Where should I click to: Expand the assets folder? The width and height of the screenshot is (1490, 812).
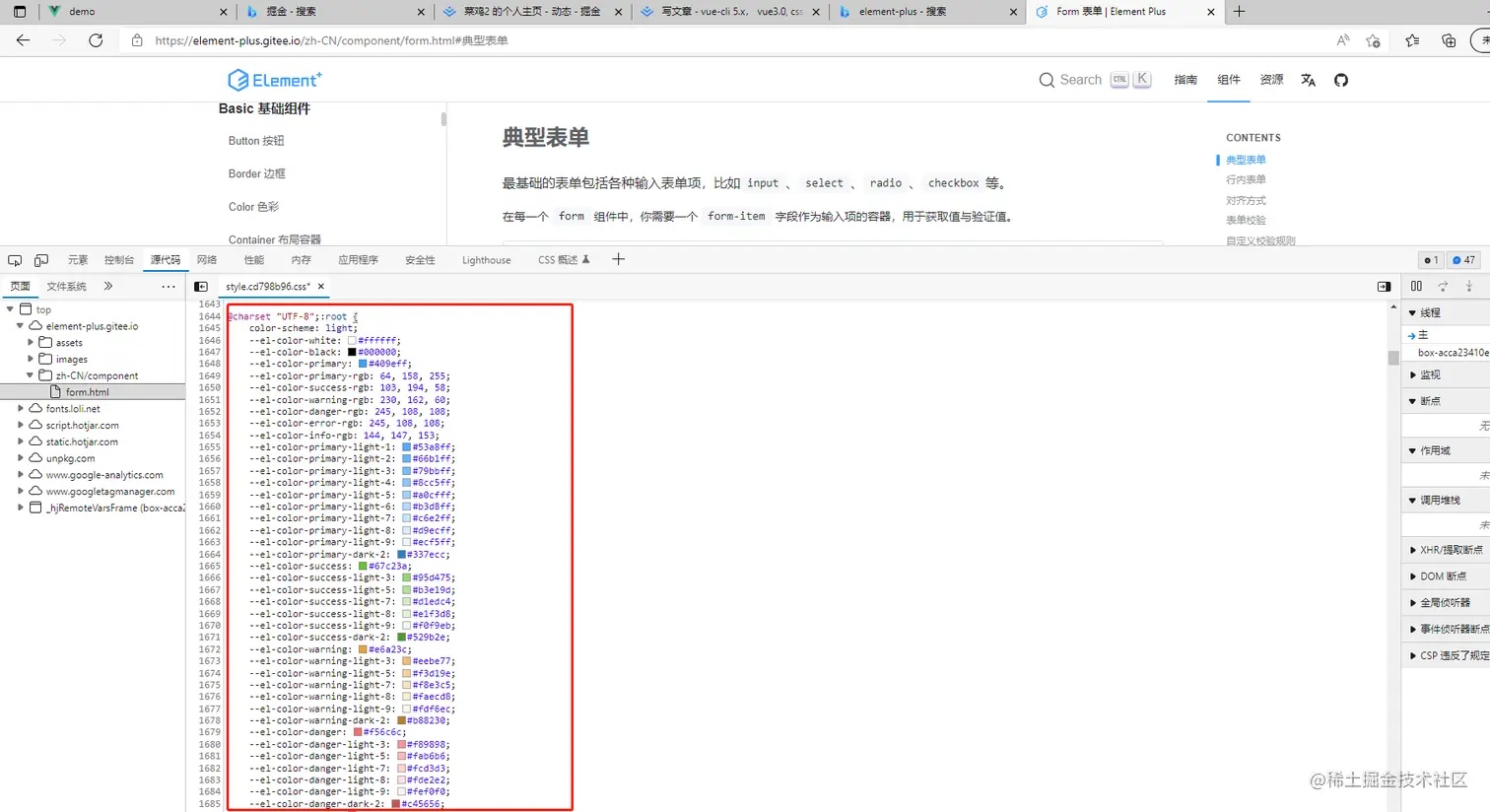[x=31, y=343]
